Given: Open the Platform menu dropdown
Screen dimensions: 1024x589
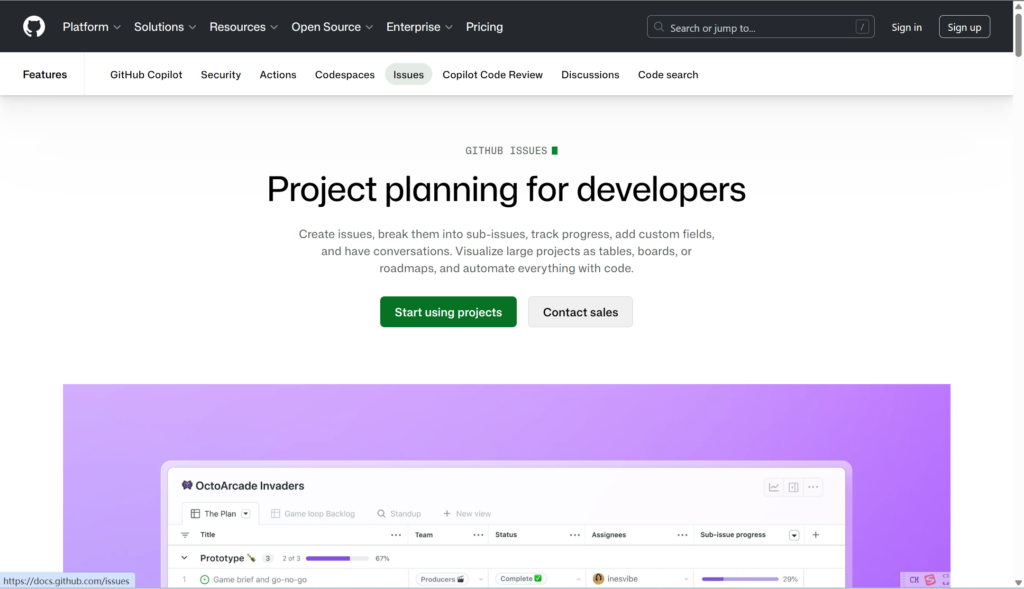Looking at the screenshot, I should (91, 27).
